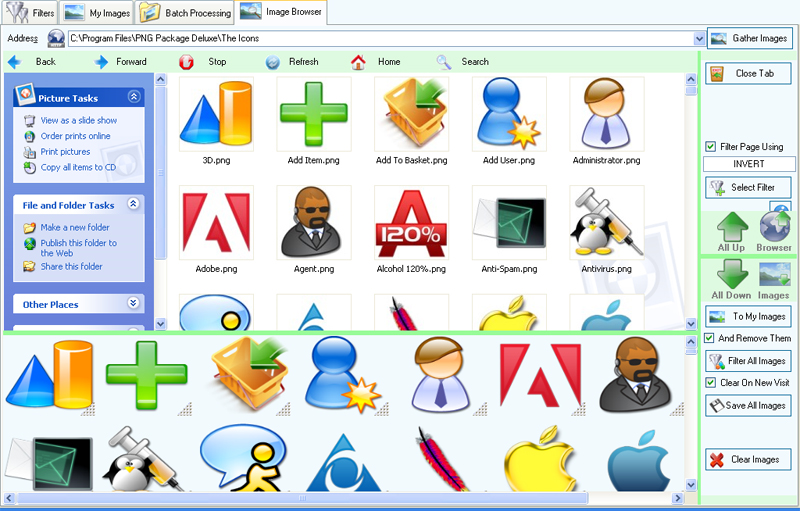Click the Gather Images button
Viewport: 800px width, 511px height.
pos(750,38)
